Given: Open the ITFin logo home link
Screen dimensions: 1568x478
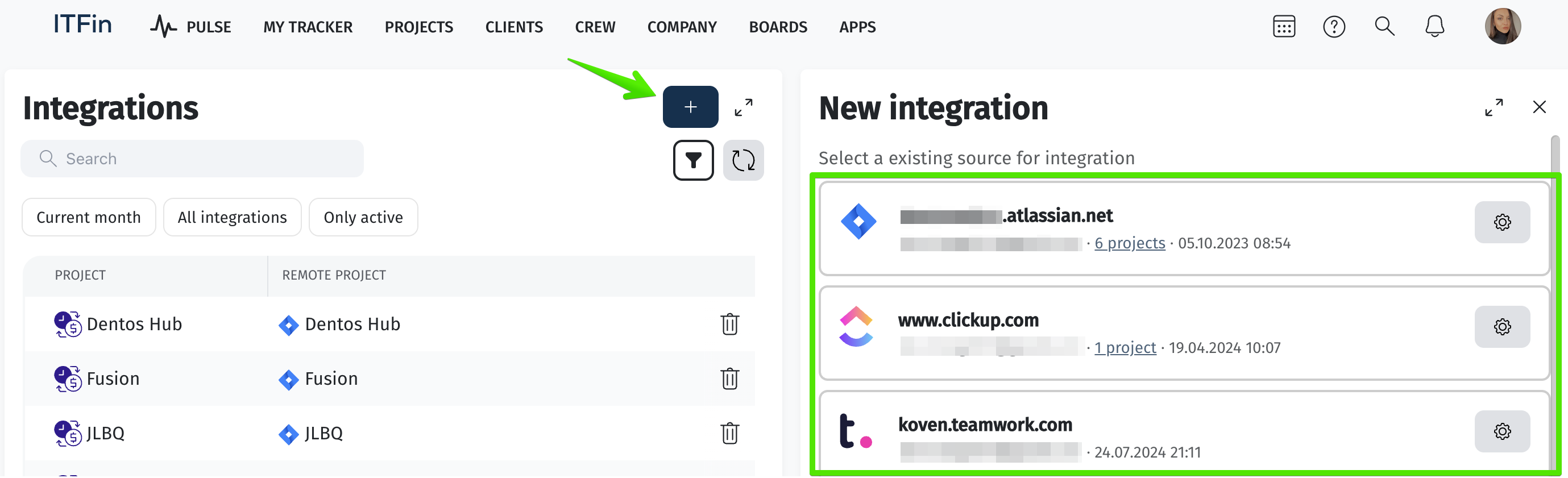Looking at the screenshot, I should [x=83, y=24].
